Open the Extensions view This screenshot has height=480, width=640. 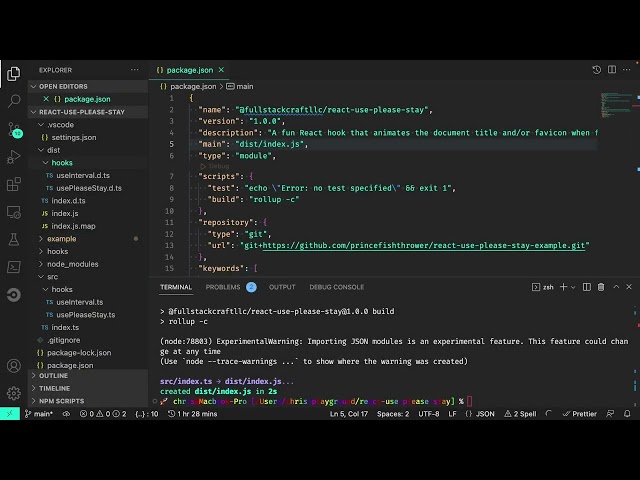pos(13,184)
